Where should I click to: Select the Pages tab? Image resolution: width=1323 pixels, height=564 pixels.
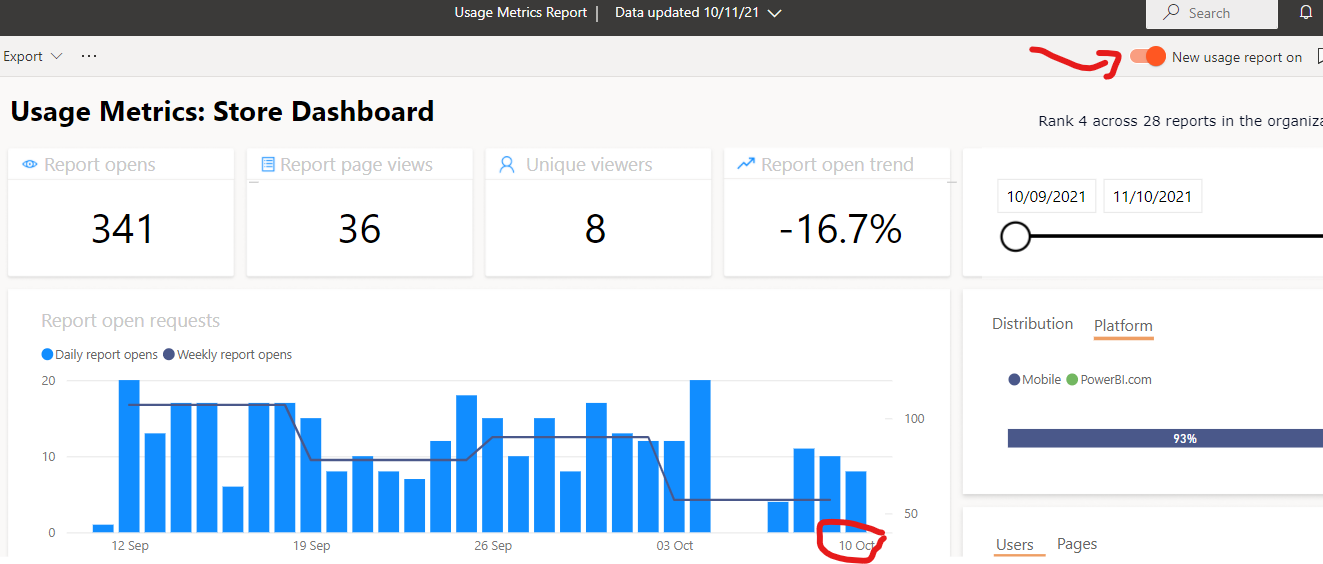tap(1077, 544)
